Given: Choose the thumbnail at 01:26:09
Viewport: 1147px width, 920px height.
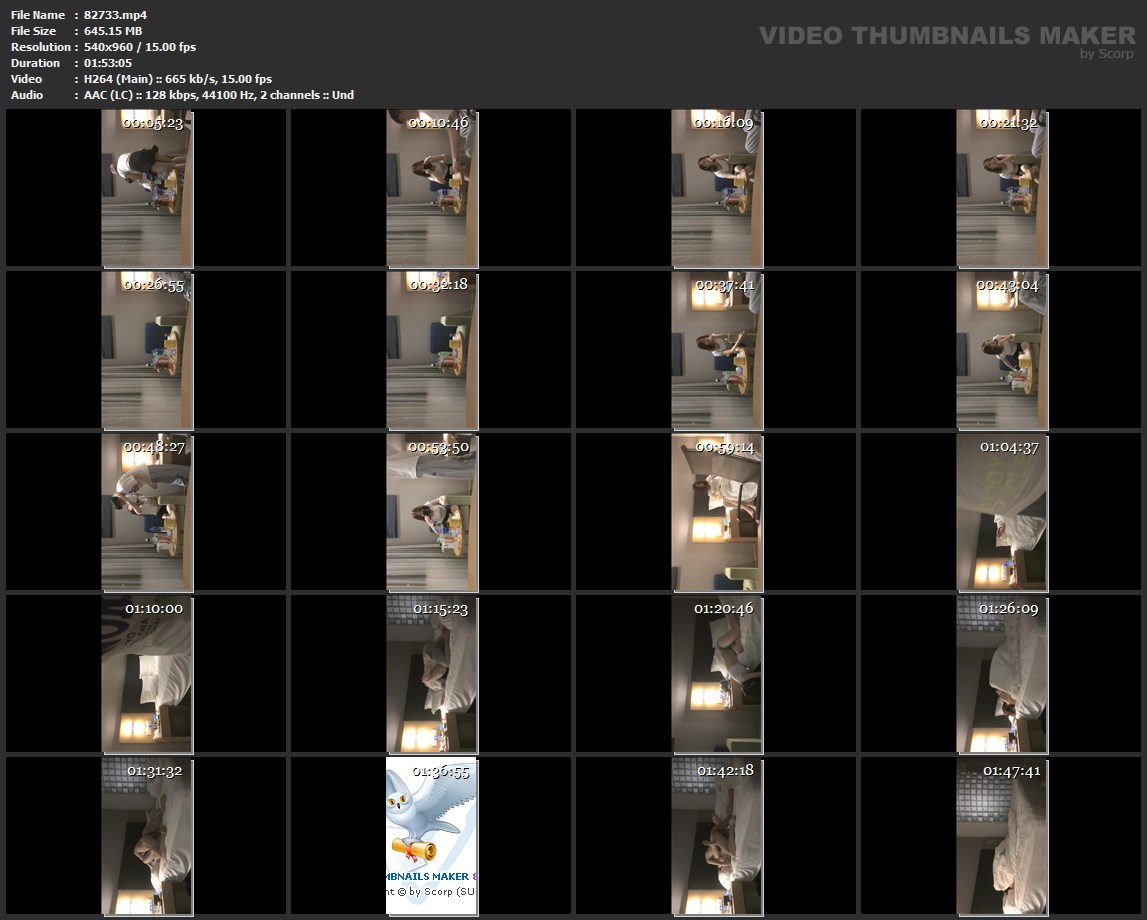Looking at the screenshot, I should click(x=1001, y=674).
